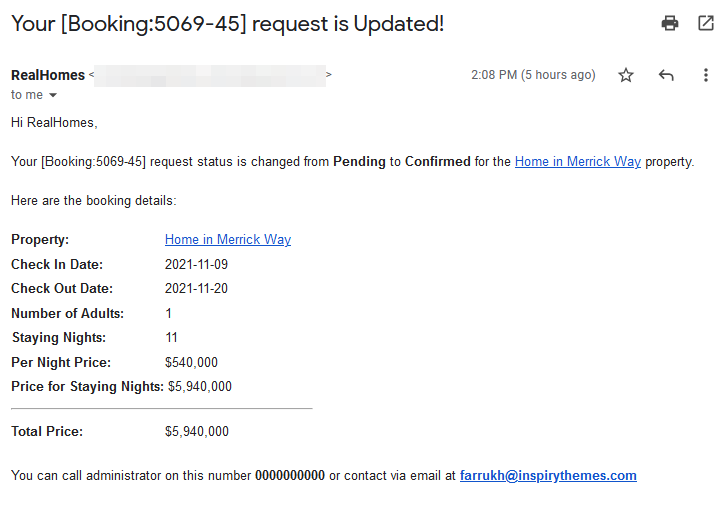Click the per night price $540,000
The image size is (723, 515).
click(x=191, y=362)
